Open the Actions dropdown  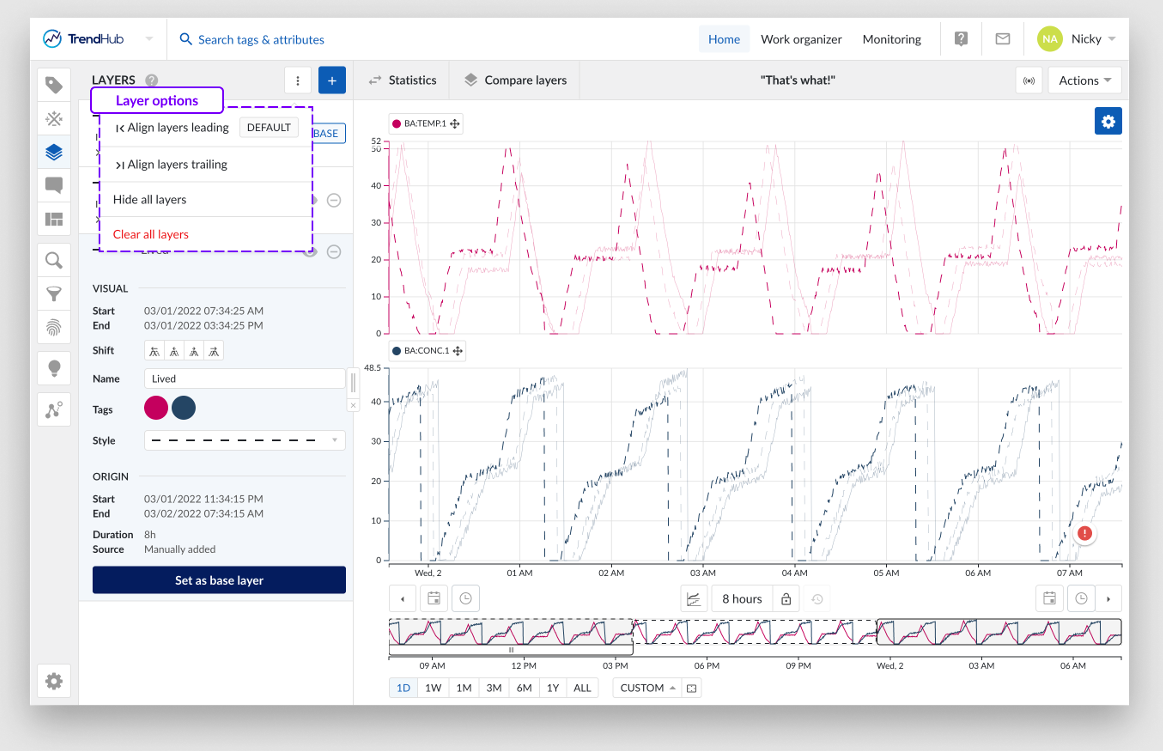(1085, 80)
